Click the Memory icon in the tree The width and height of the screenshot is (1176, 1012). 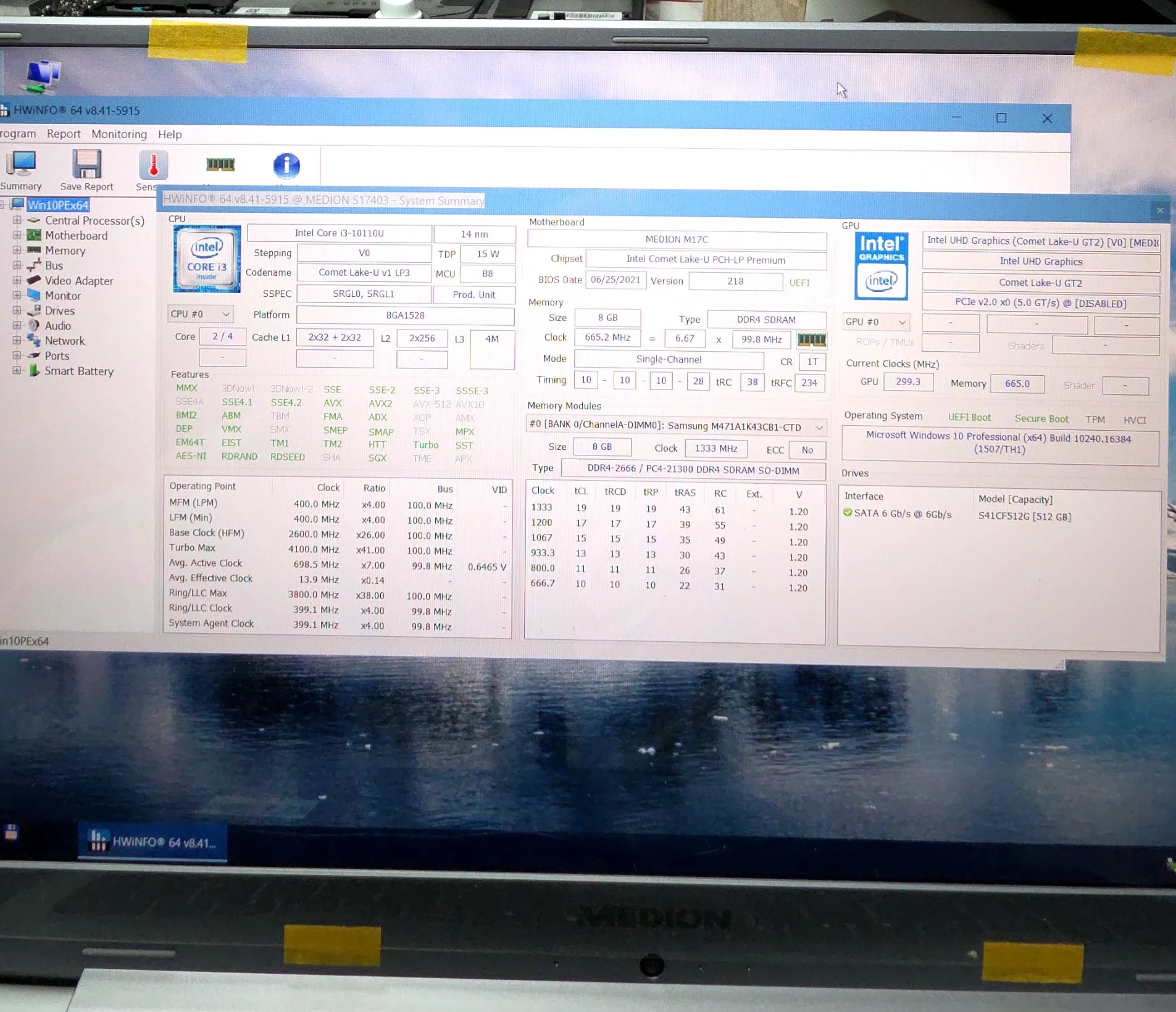click(34, 250)
